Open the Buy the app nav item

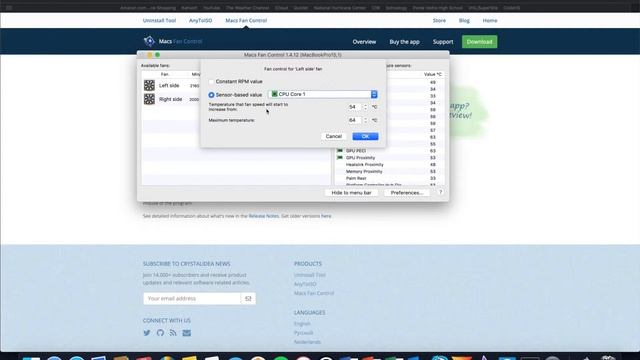click(x=404, y=42)
